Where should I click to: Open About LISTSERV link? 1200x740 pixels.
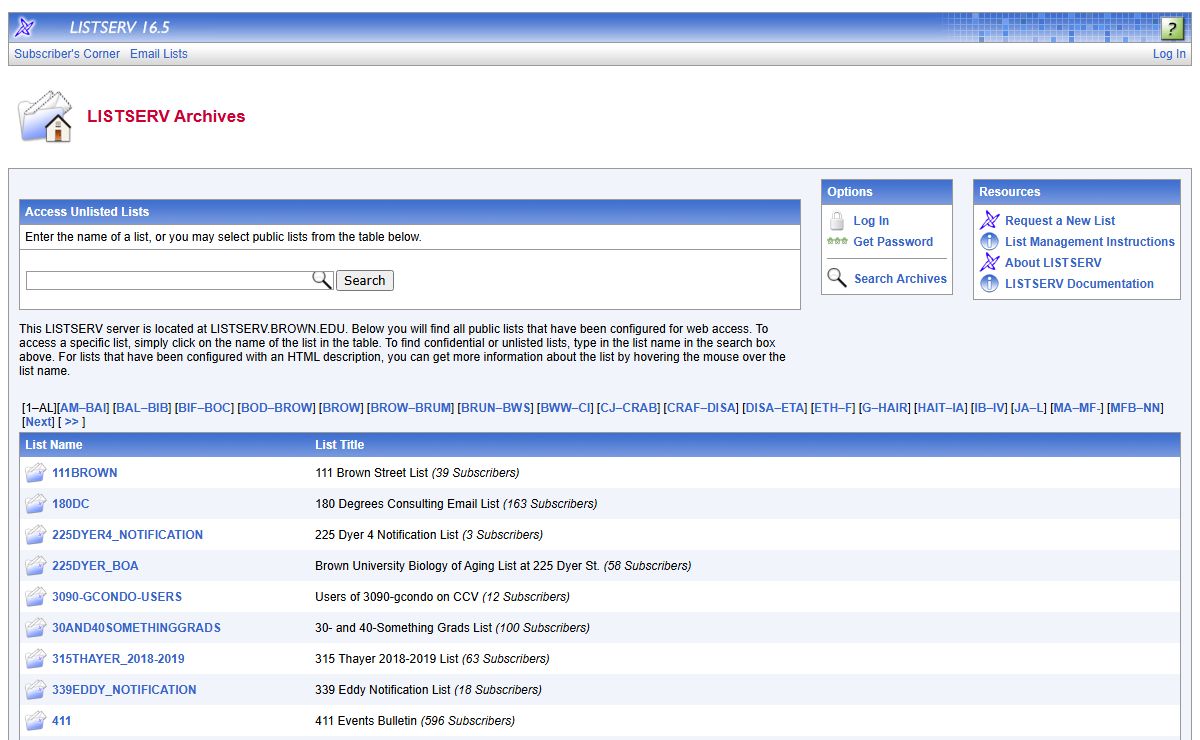[1053, 263]
